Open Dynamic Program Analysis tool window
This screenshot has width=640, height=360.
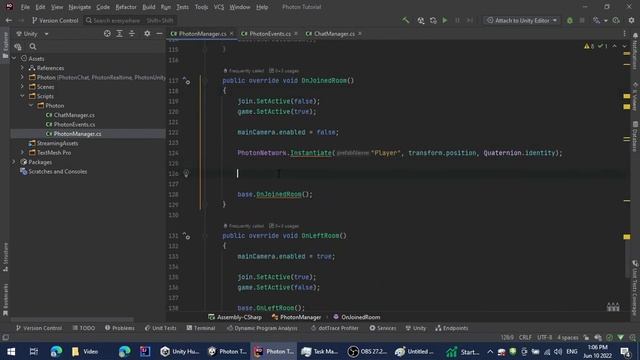point(262,328)
